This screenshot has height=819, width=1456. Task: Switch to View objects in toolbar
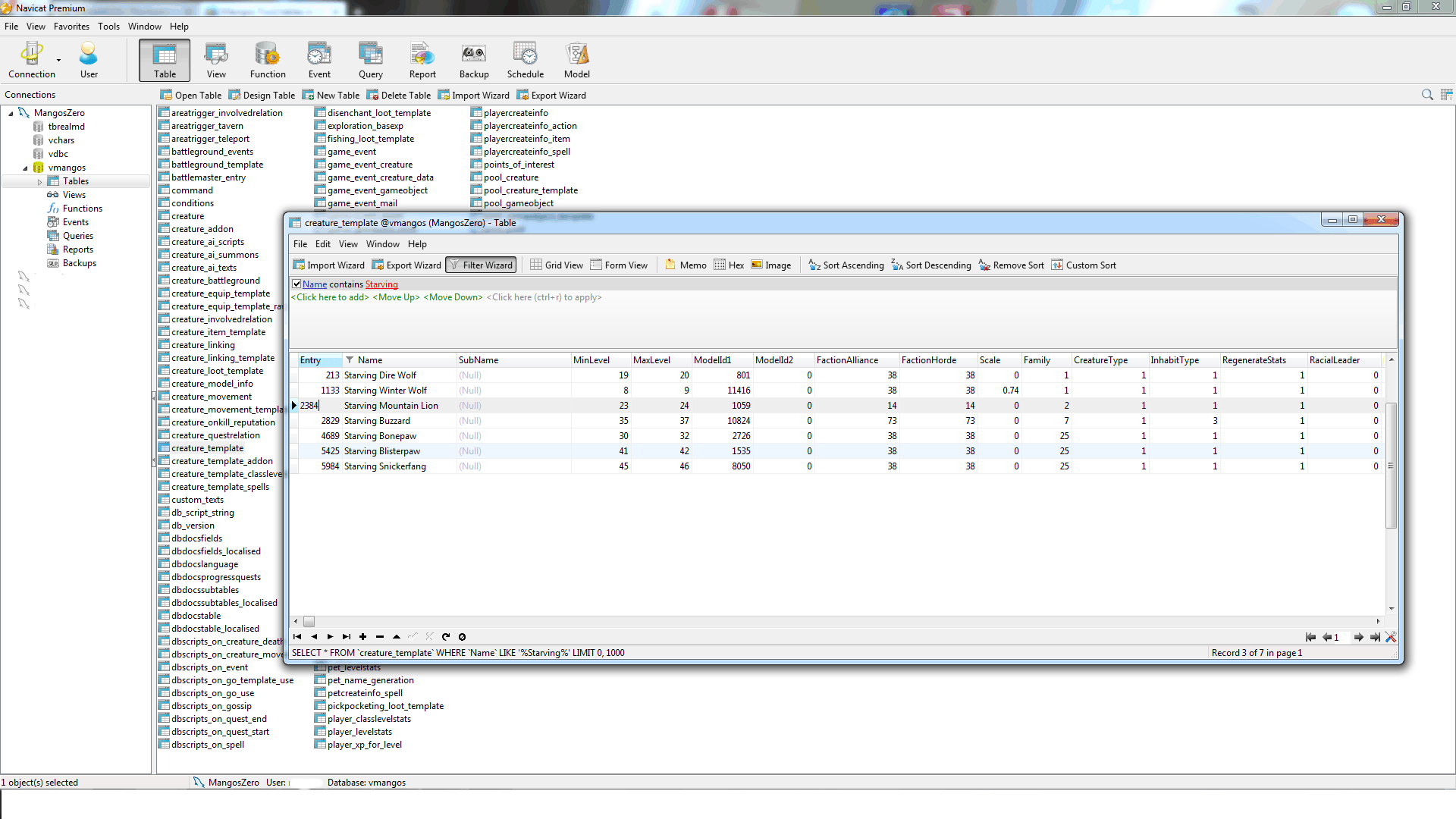(x=216, y=60)
